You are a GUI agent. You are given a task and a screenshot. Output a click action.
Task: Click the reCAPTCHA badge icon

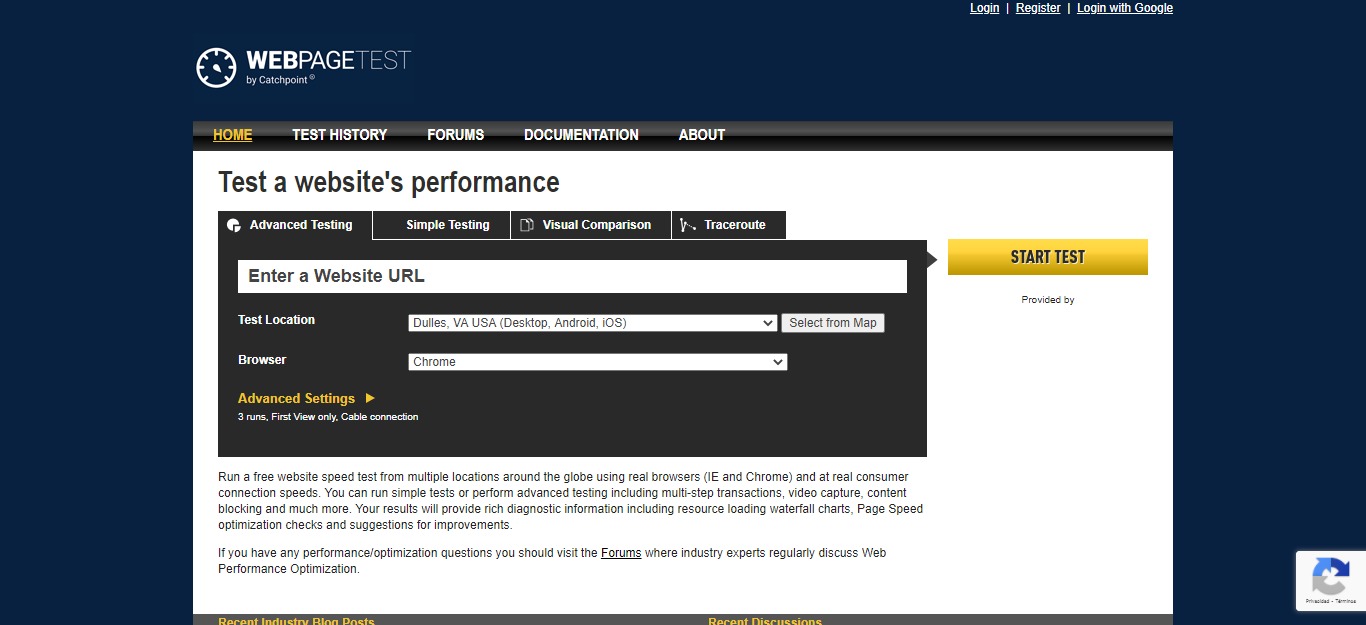[1330, 576]
